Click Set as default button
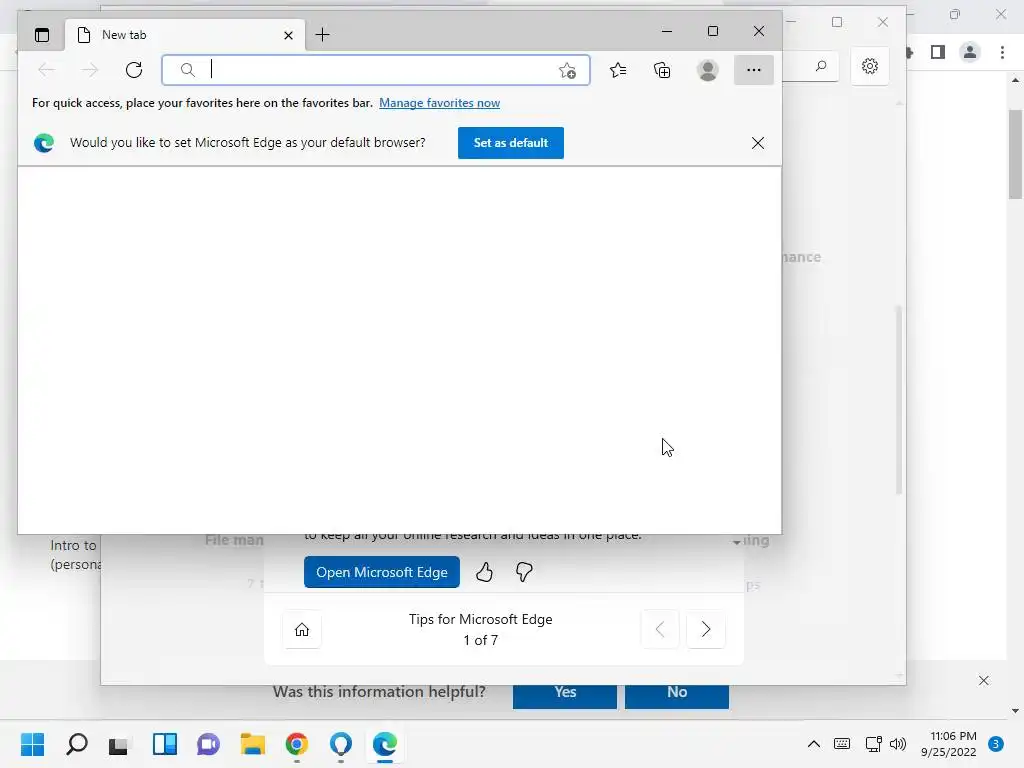The height and width of the screenshot is (768, 1024). (x=511, y=143)
